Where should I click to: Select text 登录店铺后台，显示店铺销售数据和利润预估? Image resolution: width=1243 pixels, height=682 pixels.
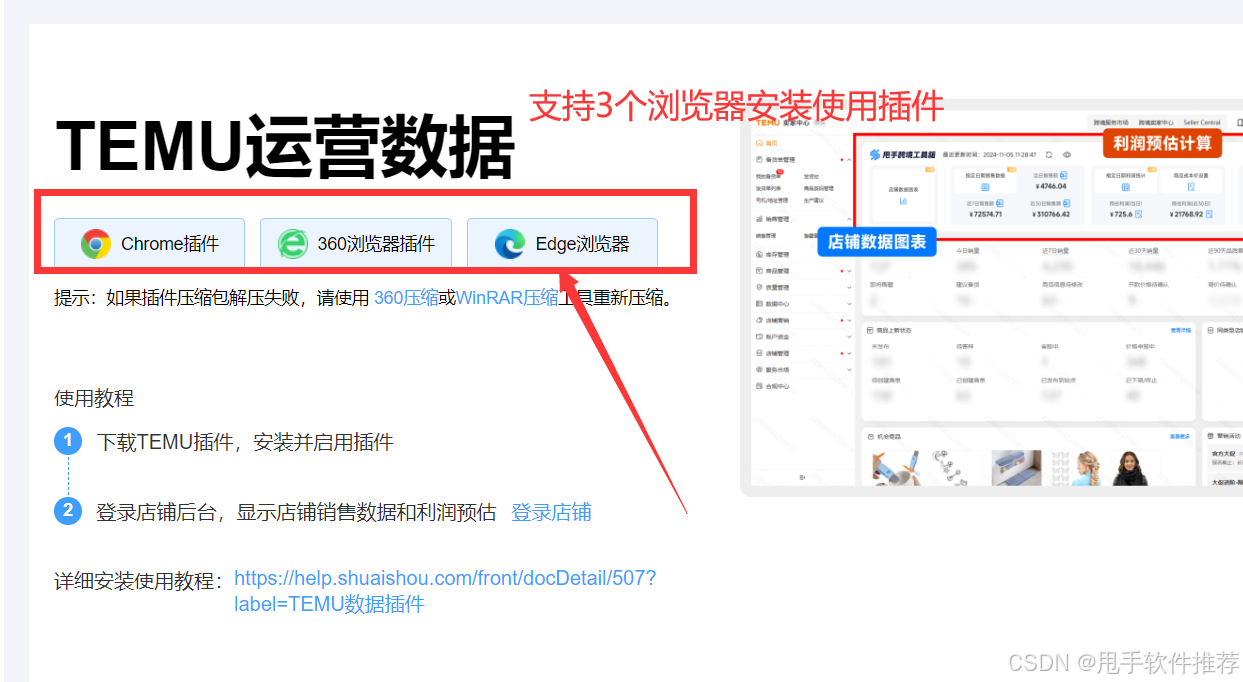[296, 512]
